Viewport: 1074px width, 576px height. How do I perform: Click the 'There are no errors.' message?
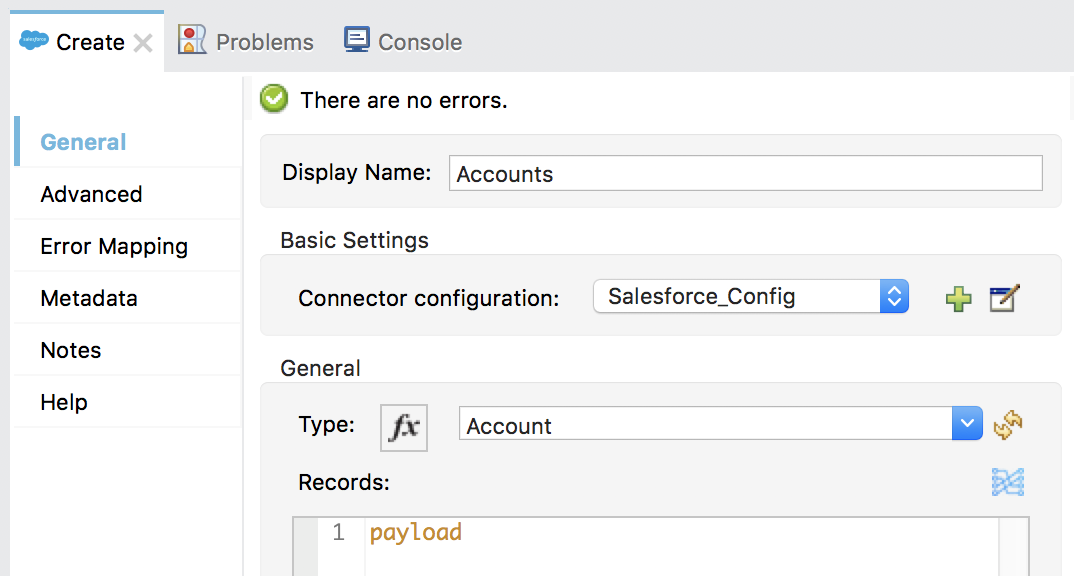tap(404, 101)
